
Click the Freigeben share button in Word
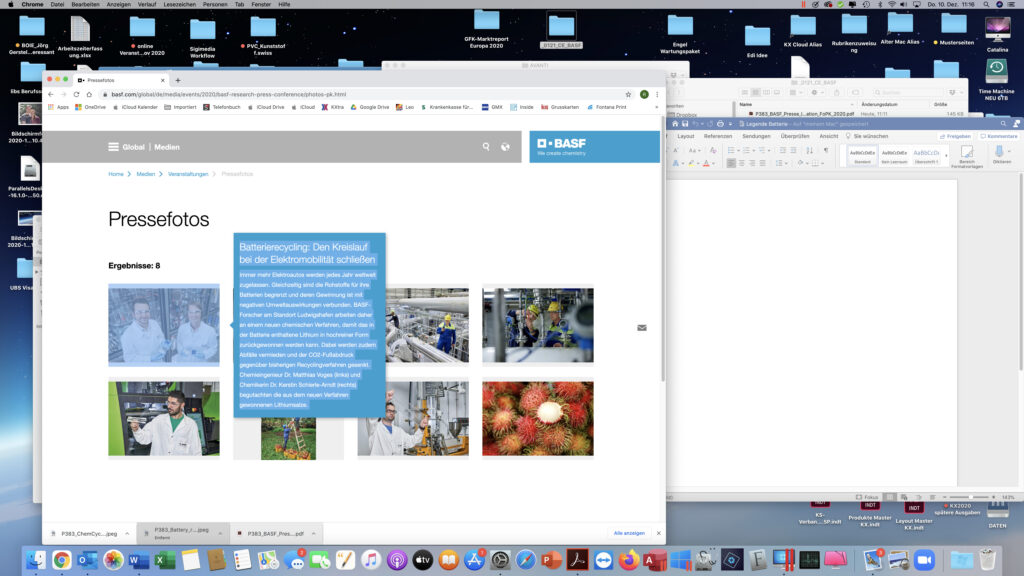click(x=955, y=136)
